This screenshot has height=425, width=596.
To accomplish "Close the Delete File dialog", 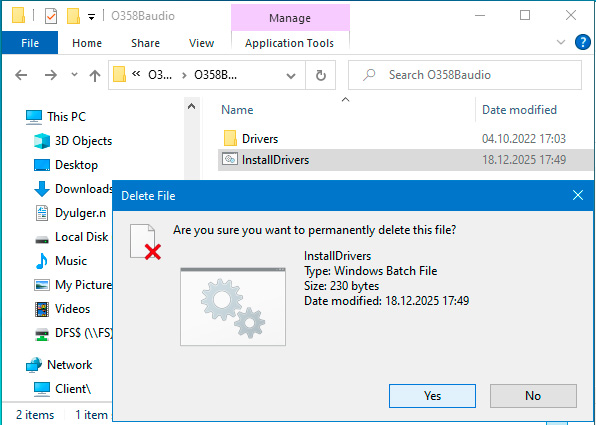I will [x=578, y=195].
